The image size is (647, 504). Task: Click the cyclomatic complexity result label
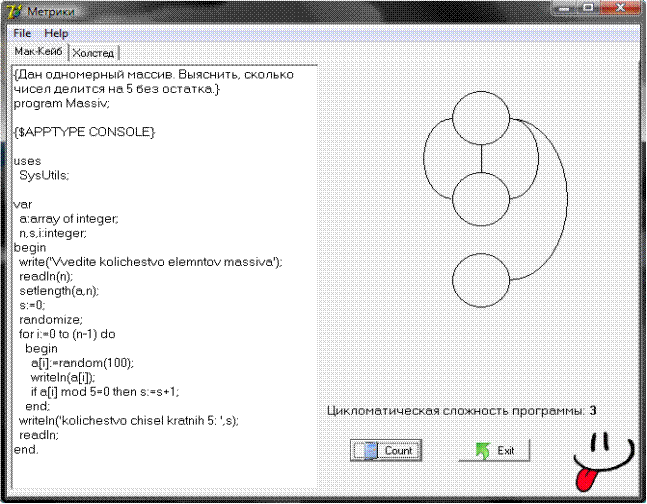tap(462, 411)
